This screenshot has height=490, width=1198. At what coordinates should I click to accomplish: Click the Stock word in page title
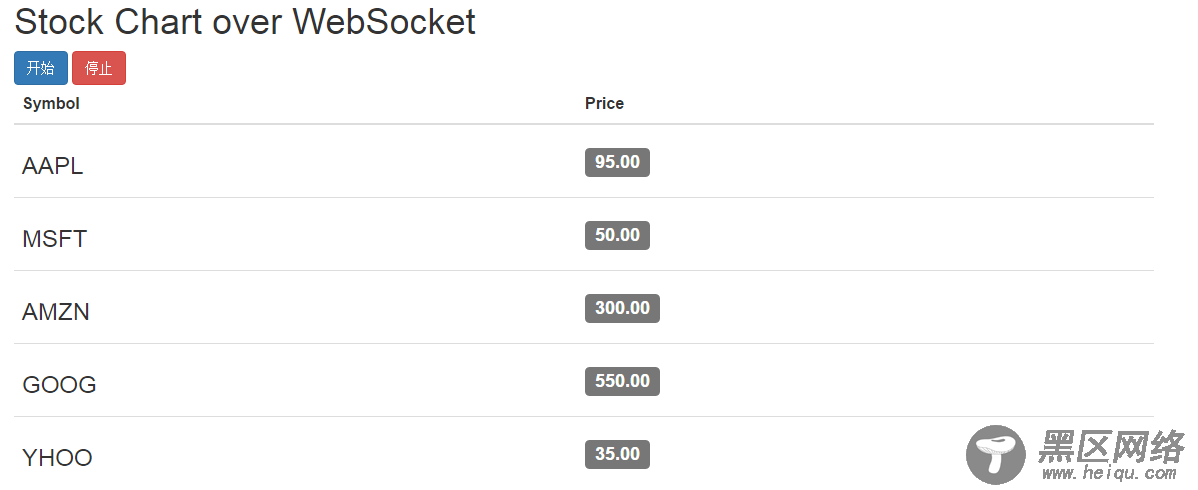(59, 21)
